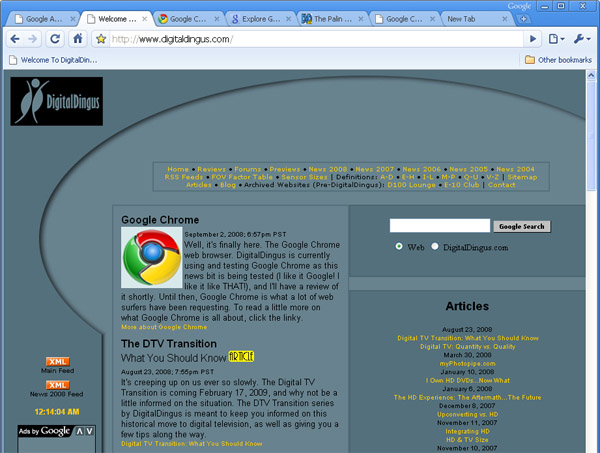Click the site search text field

pyautogui.click(x=440, y=226)
